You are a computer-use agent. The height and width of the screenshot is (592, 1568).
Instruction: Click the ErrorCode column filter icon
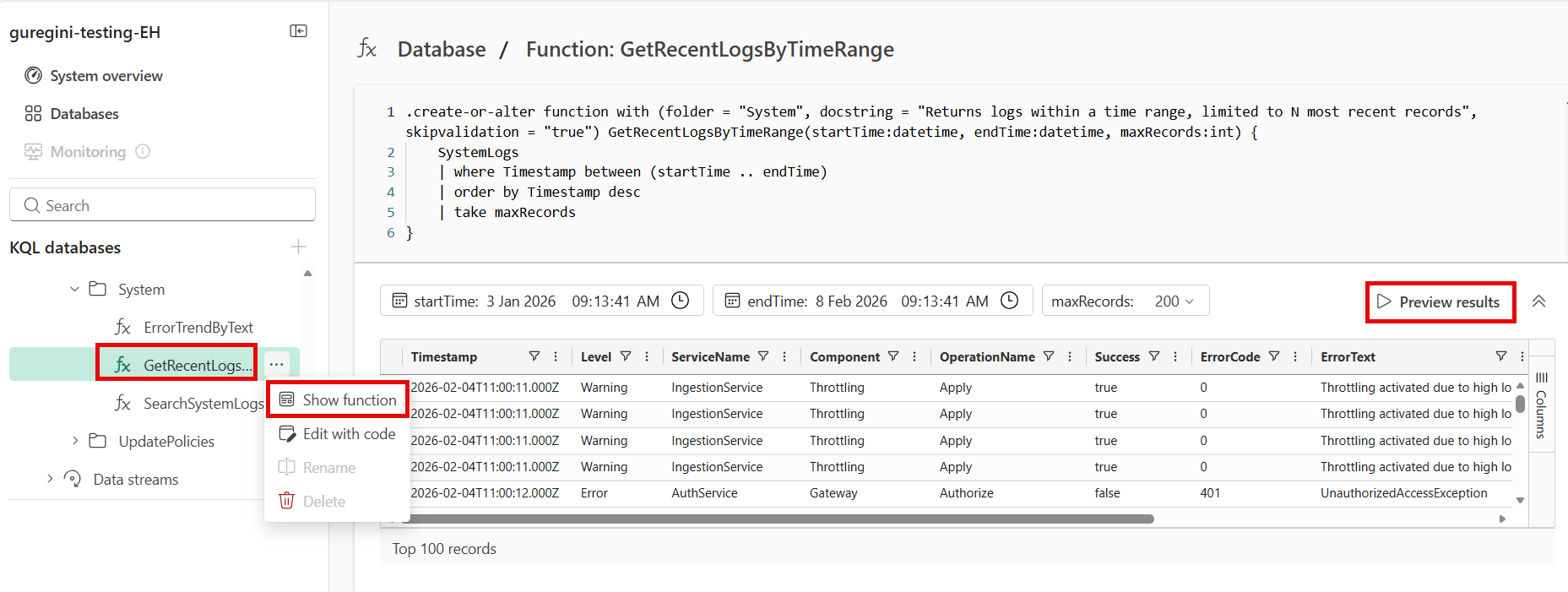[1274, 356]
